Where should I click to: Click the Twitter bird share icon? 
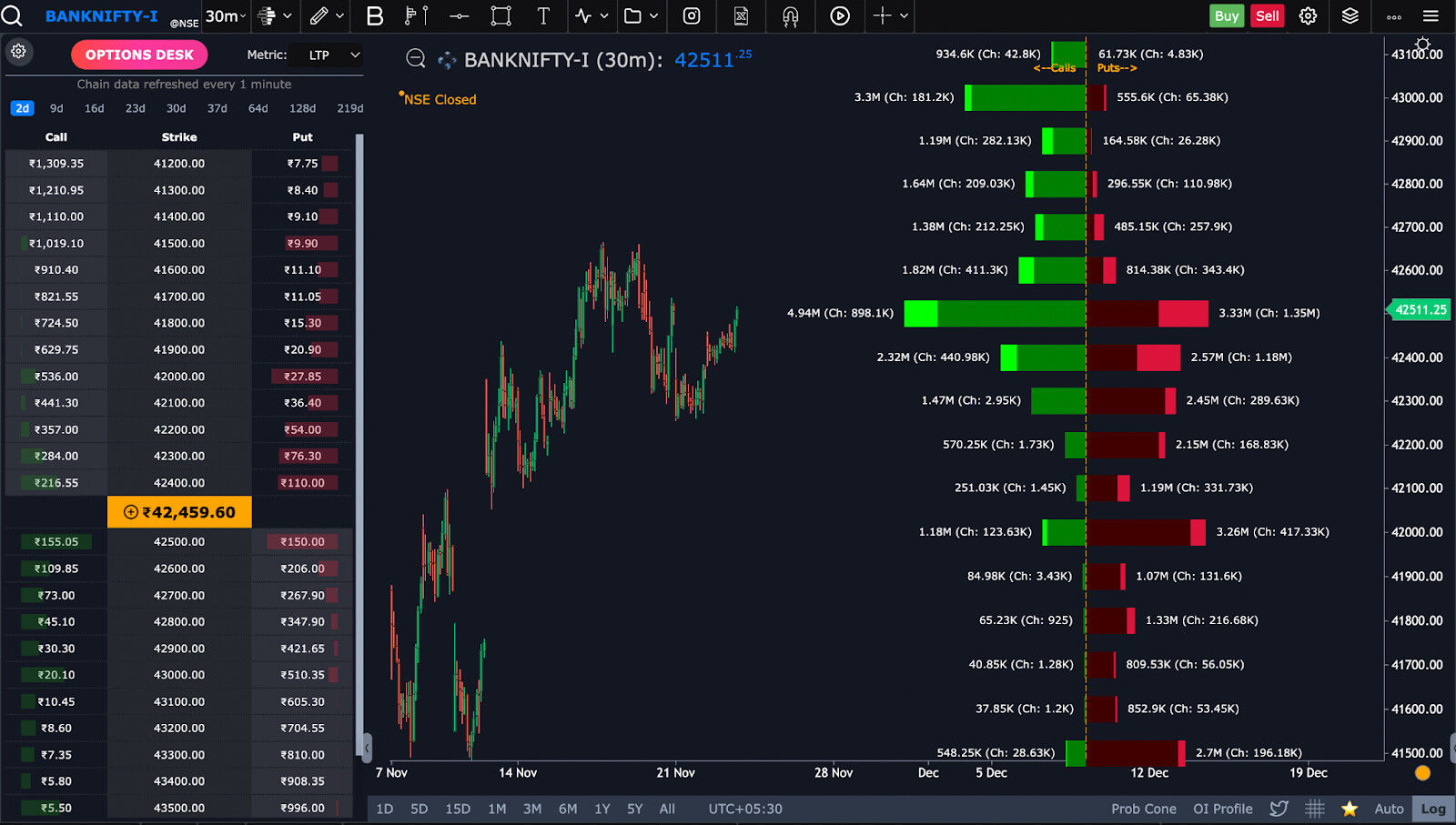1279,809
